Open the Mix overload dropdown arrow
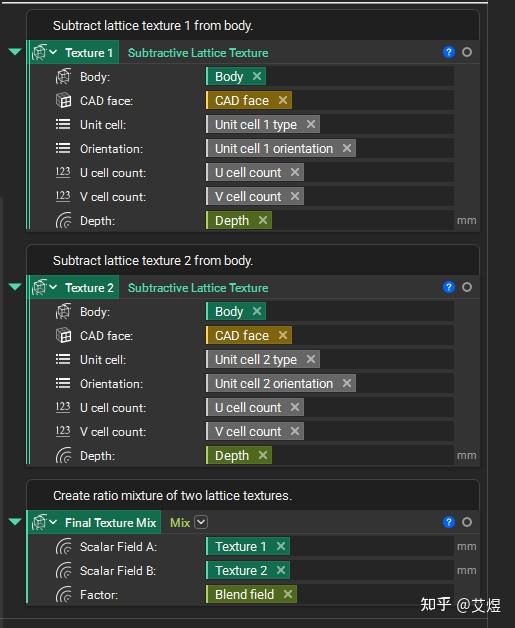The width and height of the screenshot is (515, 628). (201, 522)
